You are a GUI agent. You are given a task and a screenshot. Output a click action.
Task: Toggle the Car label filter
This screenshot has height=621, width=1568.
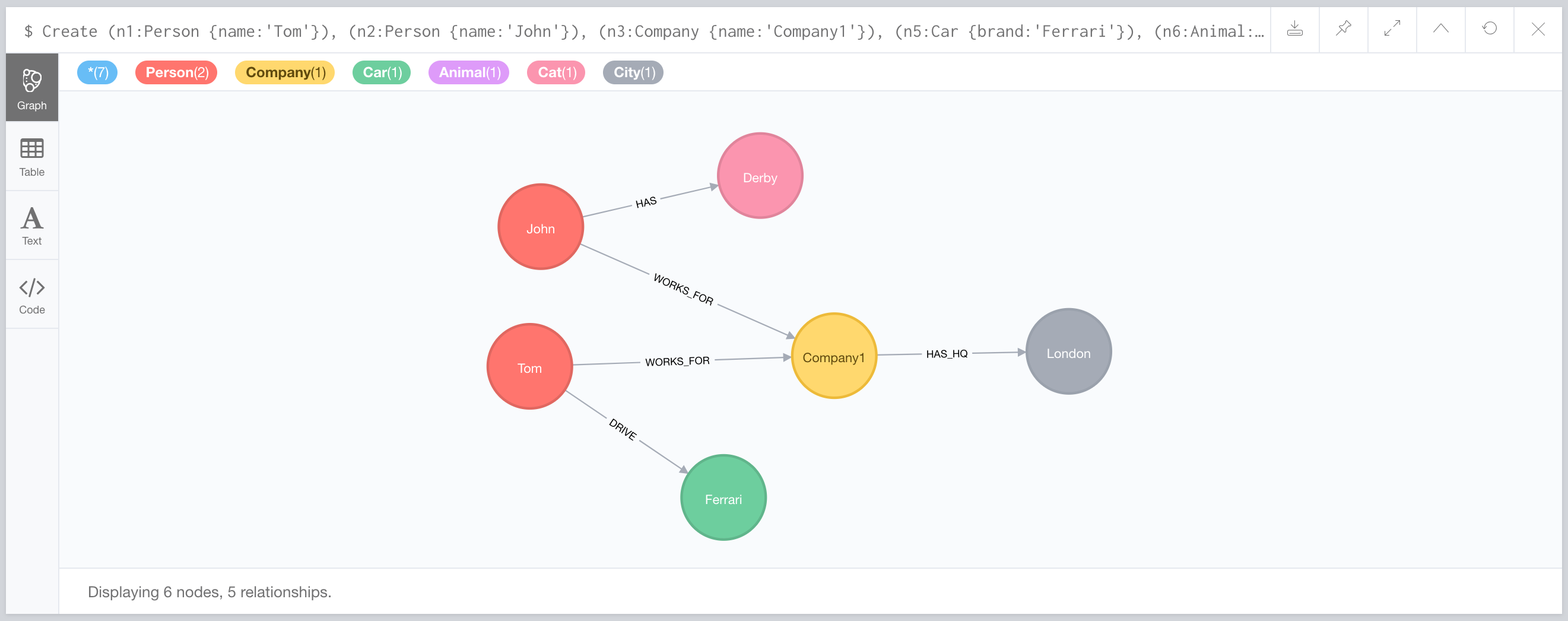[x=381, y=72]
